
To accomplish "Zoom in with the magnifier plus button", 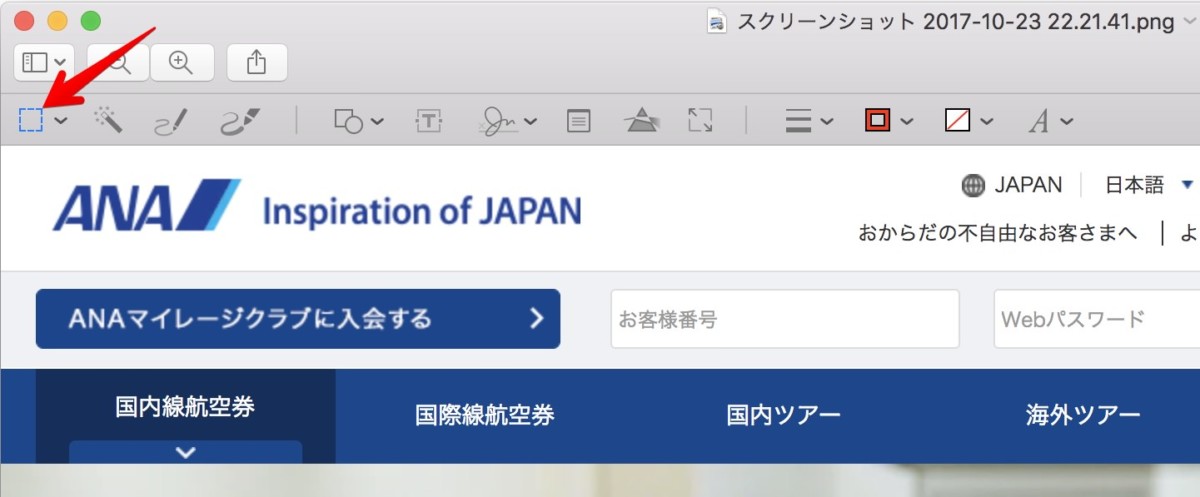I will click(x=181, y=62).
